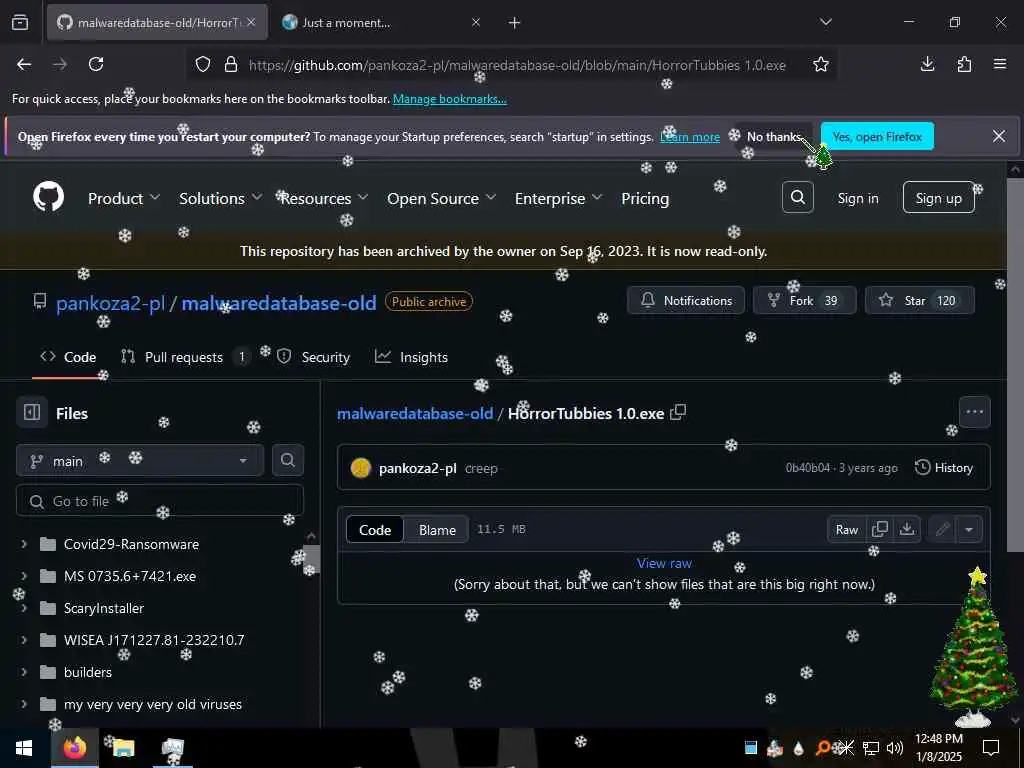Download the raw file icon
This screenshot has height=768, width=1024.
point(907,530)
